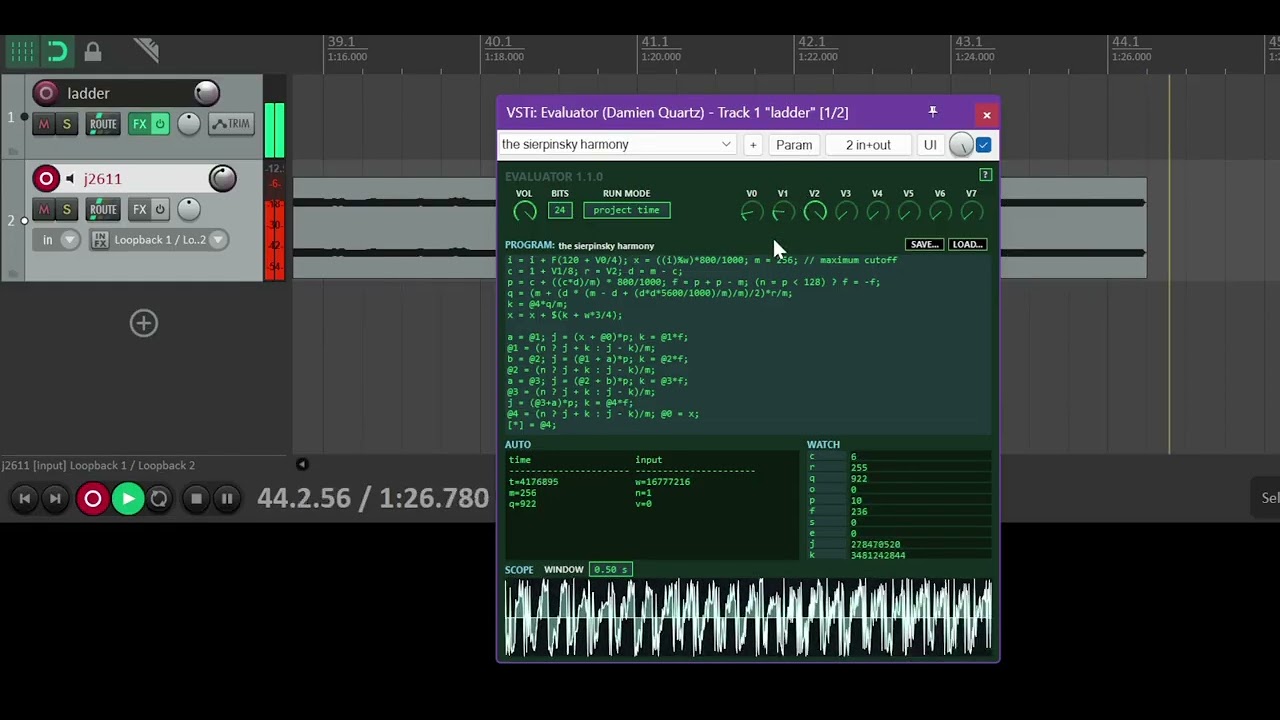The height and width of the screenshot is (720, 1280).
Task: Change RUN MODE 'project time' selector
Action: [627, 210]
